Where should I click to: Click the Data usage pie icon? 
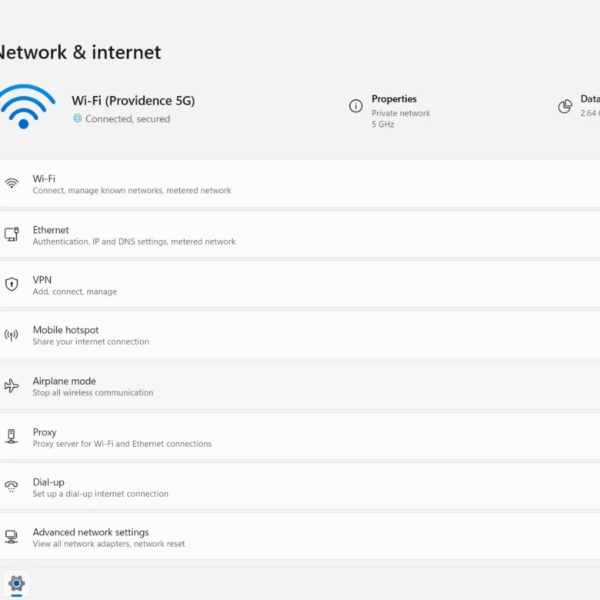tap(564, 106)
